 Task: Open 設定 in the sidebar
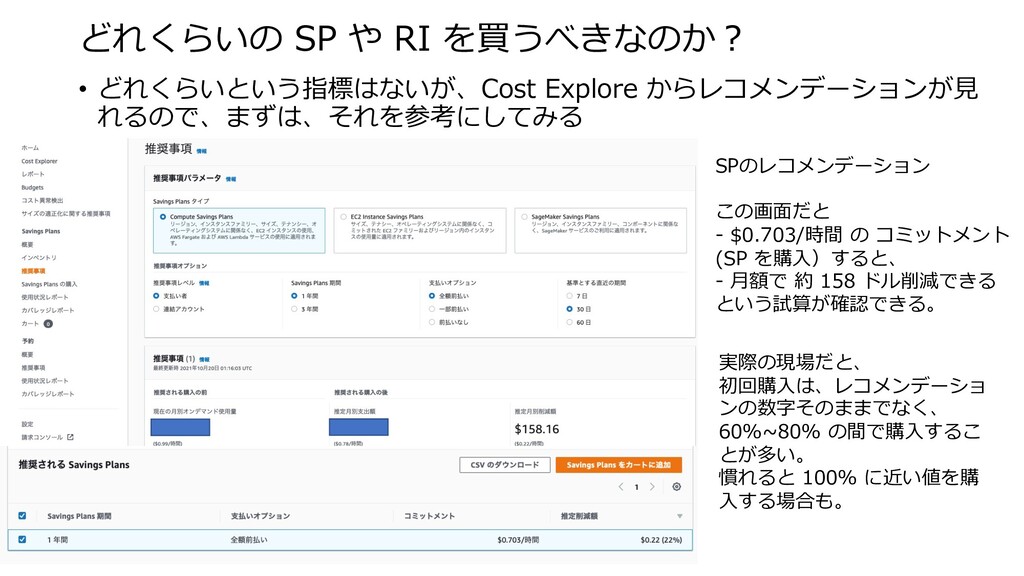tap(27, 424)
